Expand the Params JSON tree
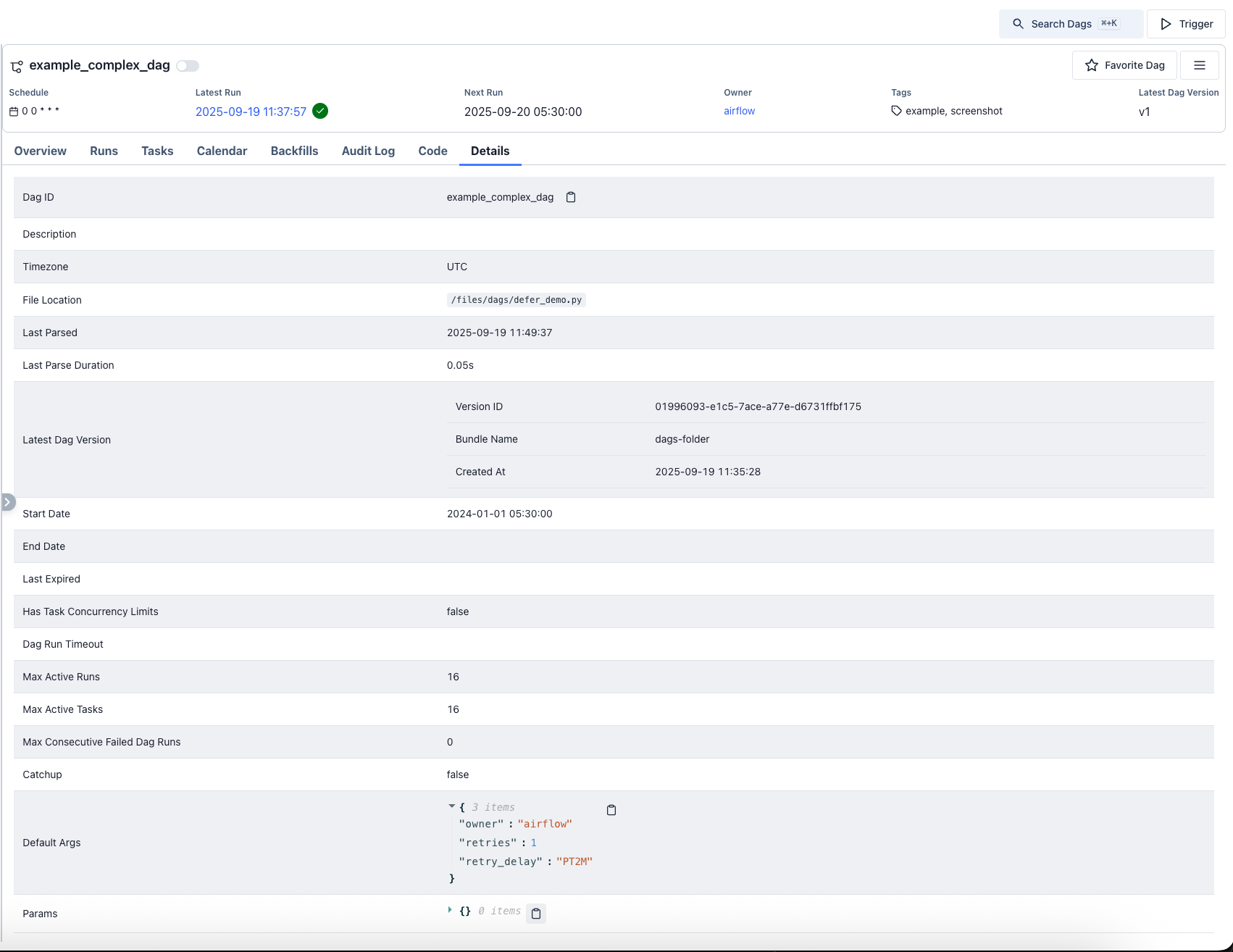 (450, 910)
